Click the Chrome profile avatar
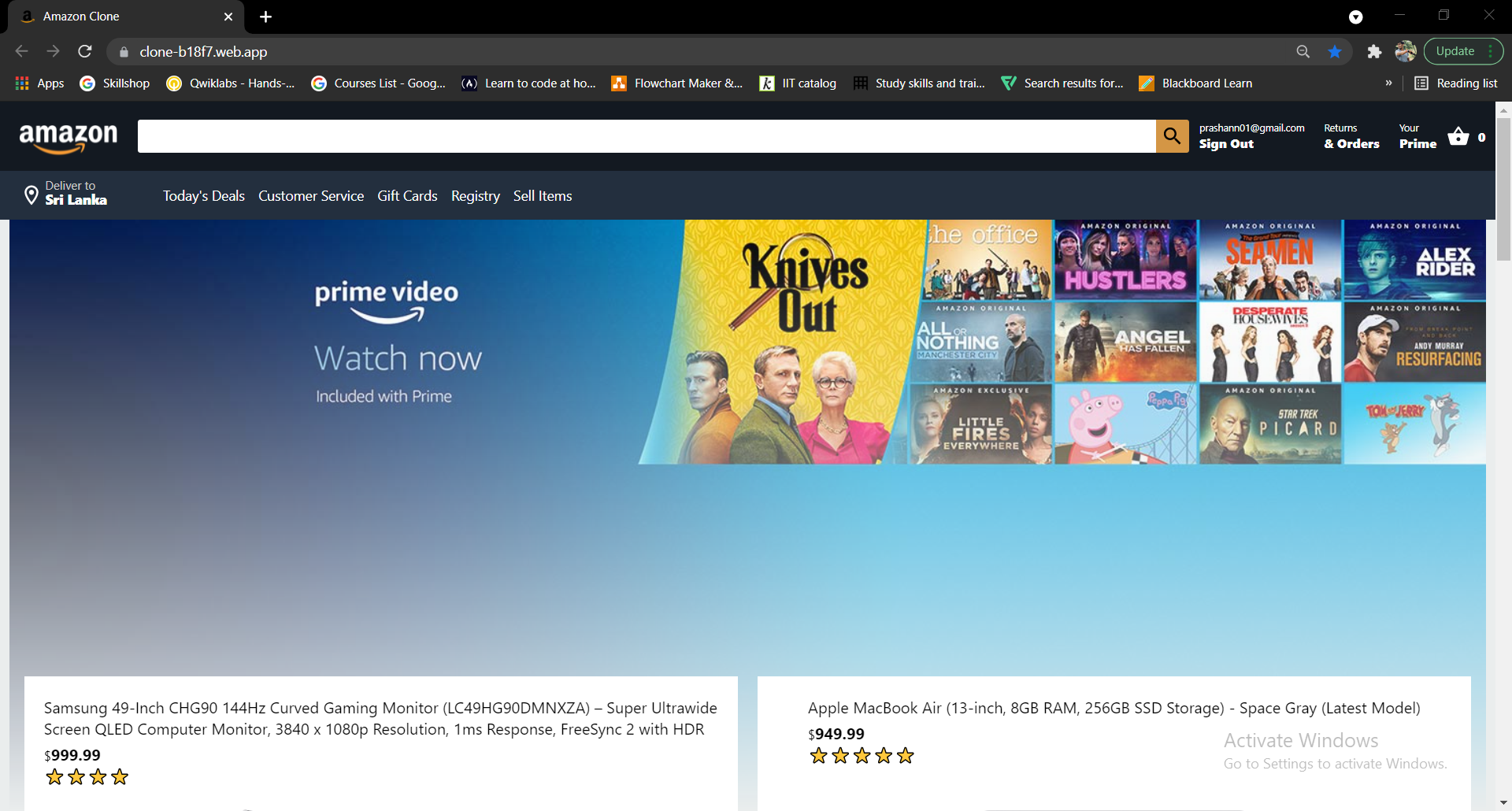 pos(1406,52)
